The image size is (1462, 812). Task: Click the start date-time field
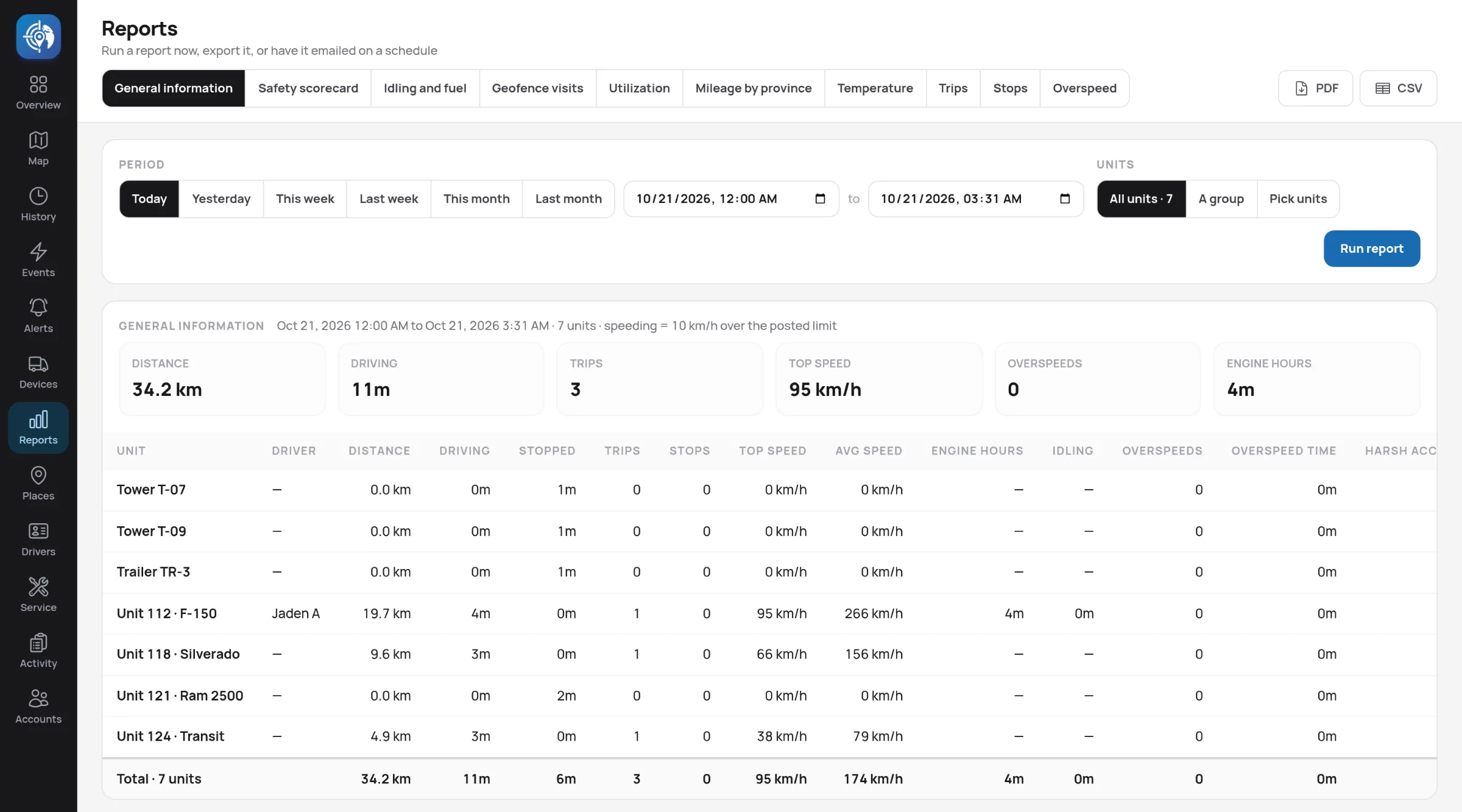pos(731,199)
